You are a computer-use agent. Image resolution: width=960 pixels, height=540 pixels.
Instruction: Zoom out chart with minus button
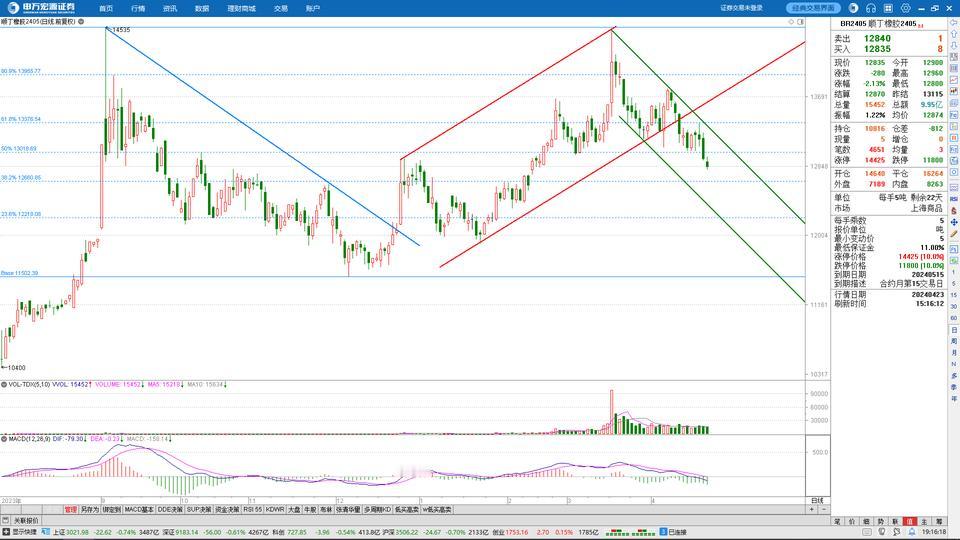(824, 509)
